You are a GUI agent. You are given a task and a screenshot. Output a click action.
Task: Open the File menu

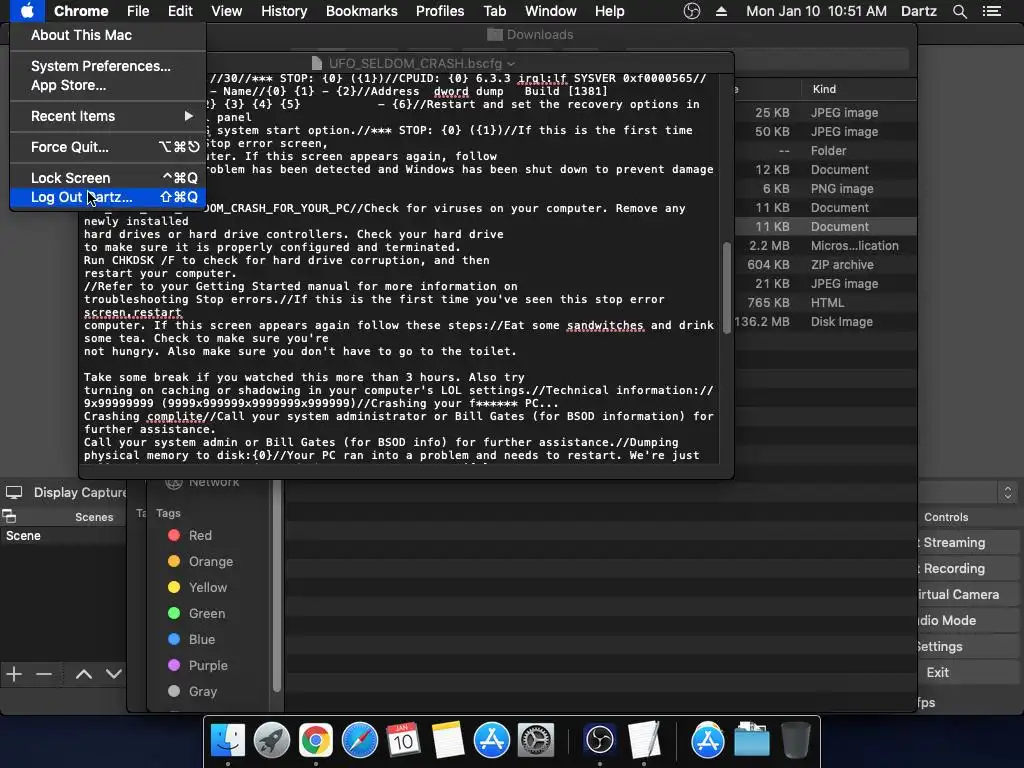(138, 11)
